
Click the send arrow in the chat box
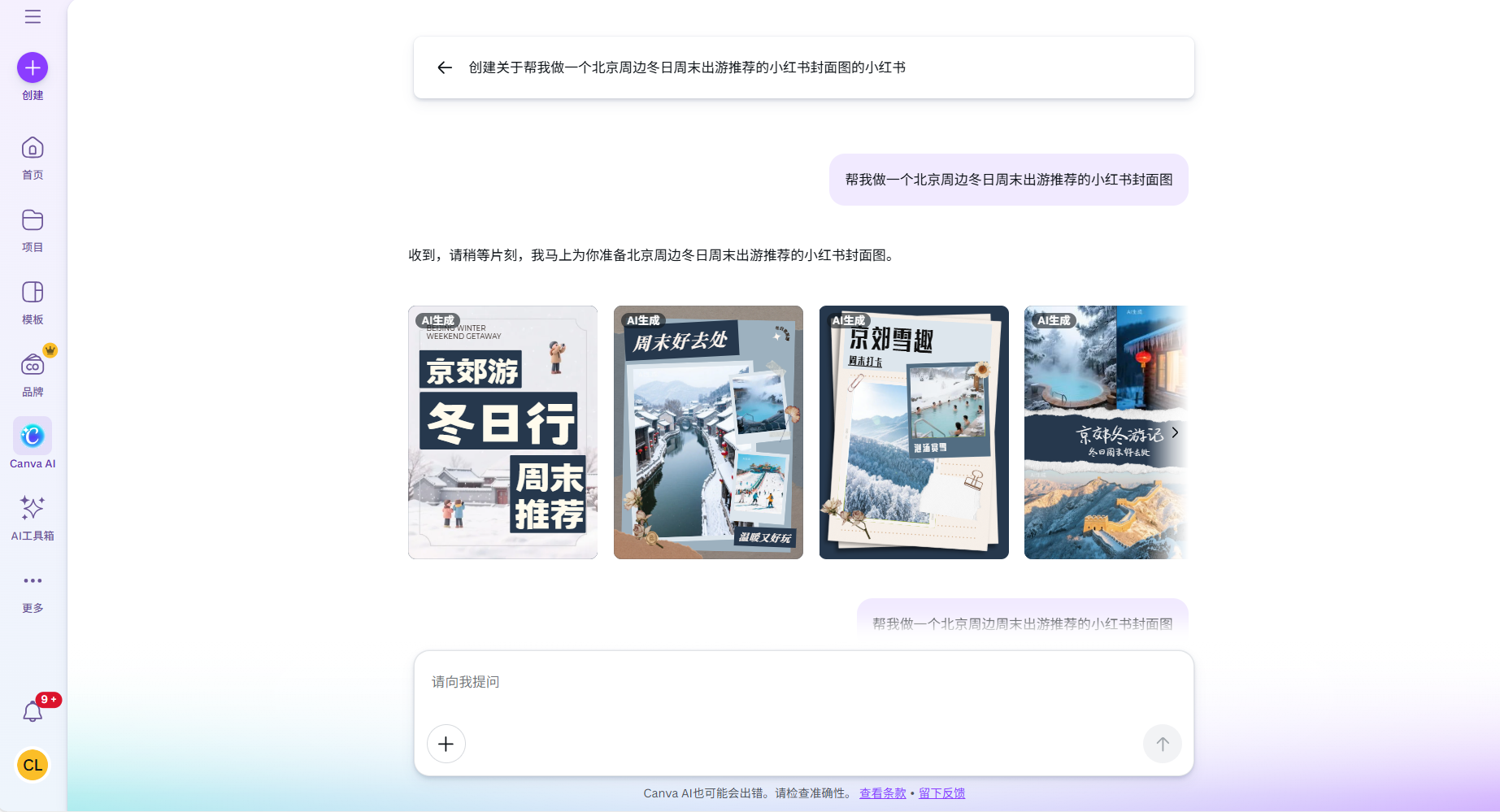[1162, 744]
